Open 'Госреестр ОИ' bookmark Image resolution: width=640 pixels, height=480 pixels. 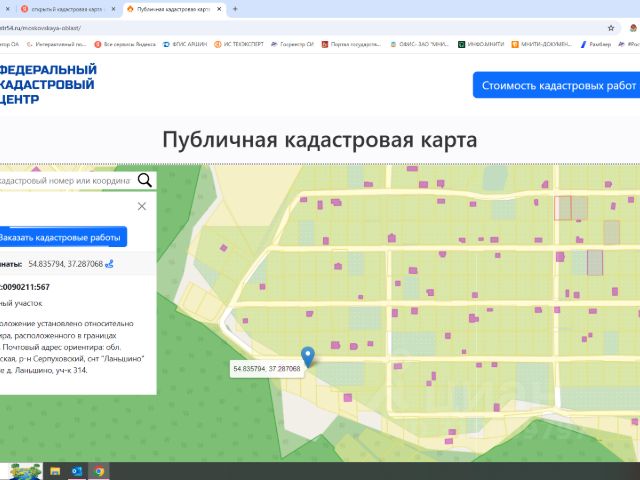coord(292,44)
